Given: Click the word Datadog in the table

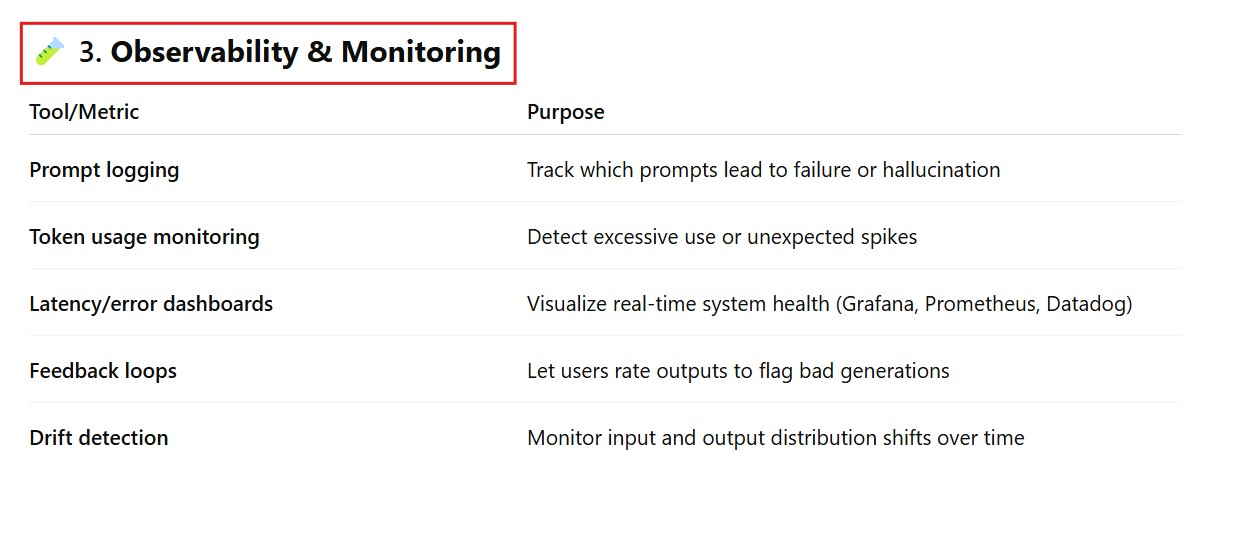Looking at the screenshot, I should (x=1089, y=304).
